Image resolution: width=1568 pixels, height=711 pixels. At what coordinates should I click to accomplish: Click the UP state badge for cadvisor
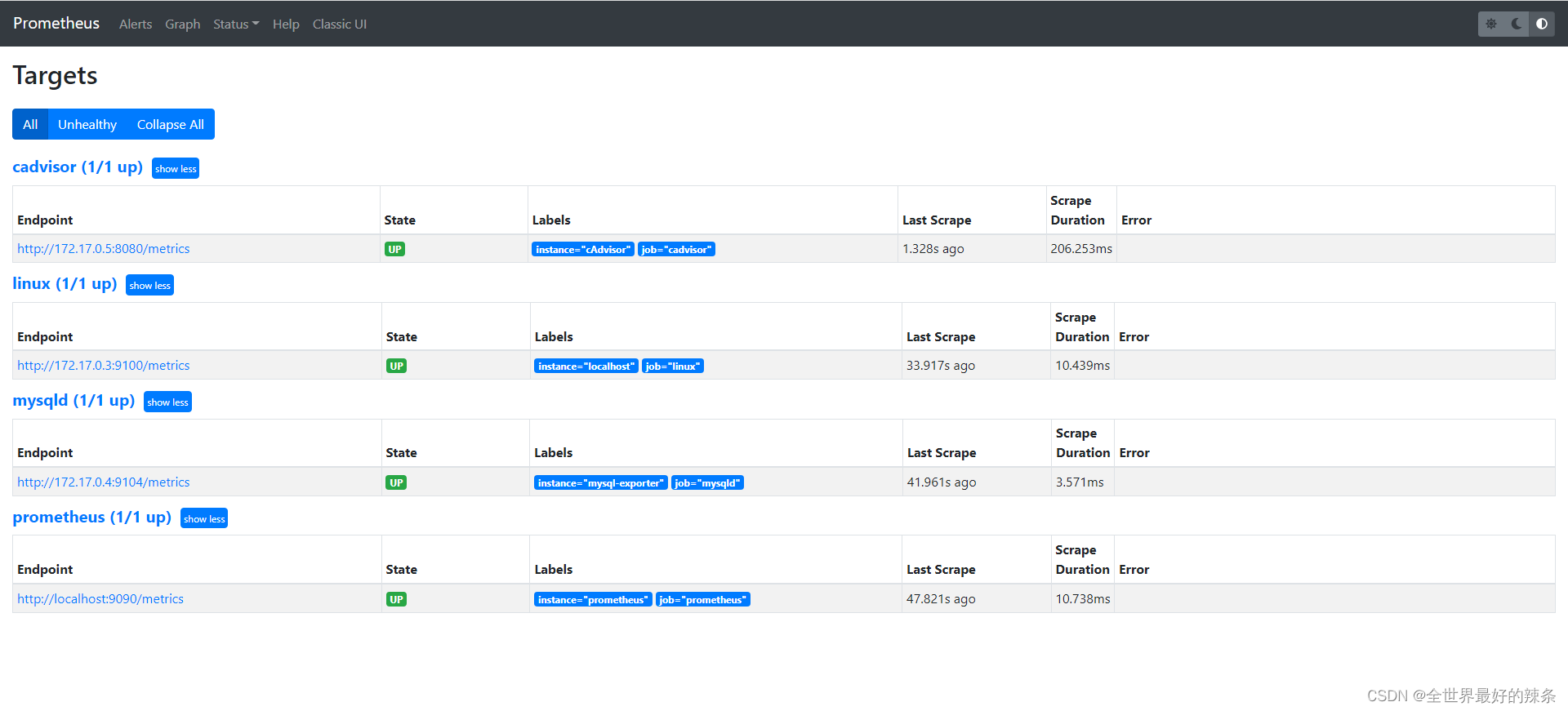[x=395, y=249]
